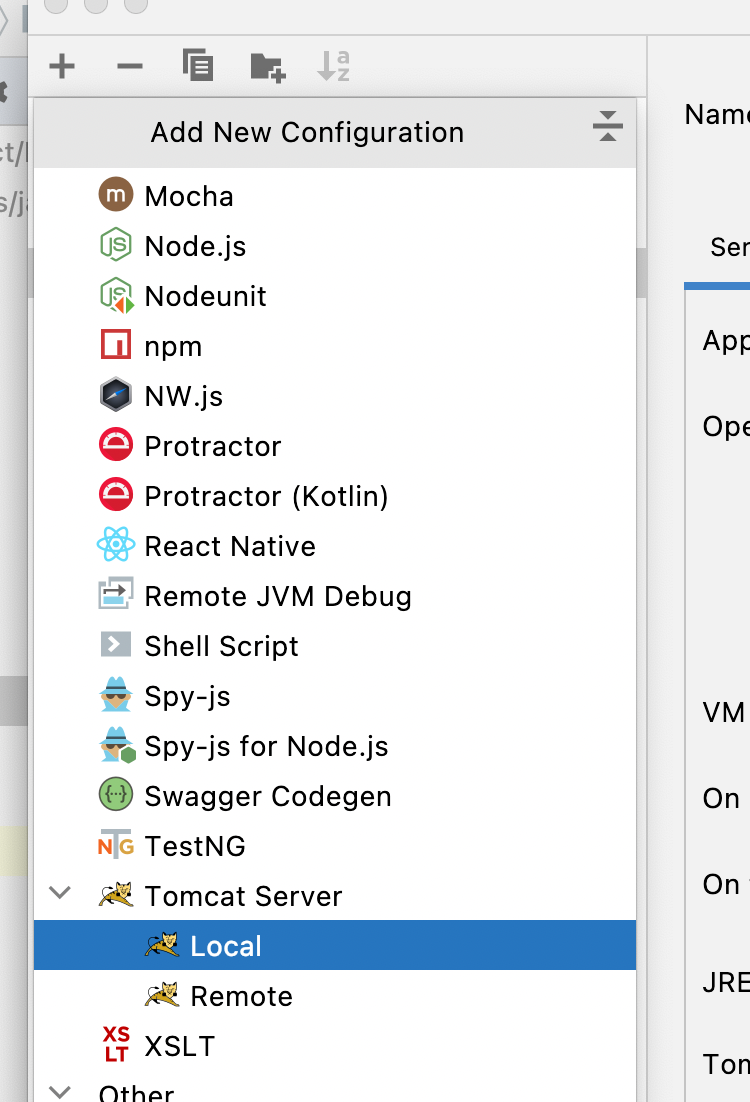Select the Shell Script terminal icon
This screenshot has width=750, height=1102.
point(116,644)
